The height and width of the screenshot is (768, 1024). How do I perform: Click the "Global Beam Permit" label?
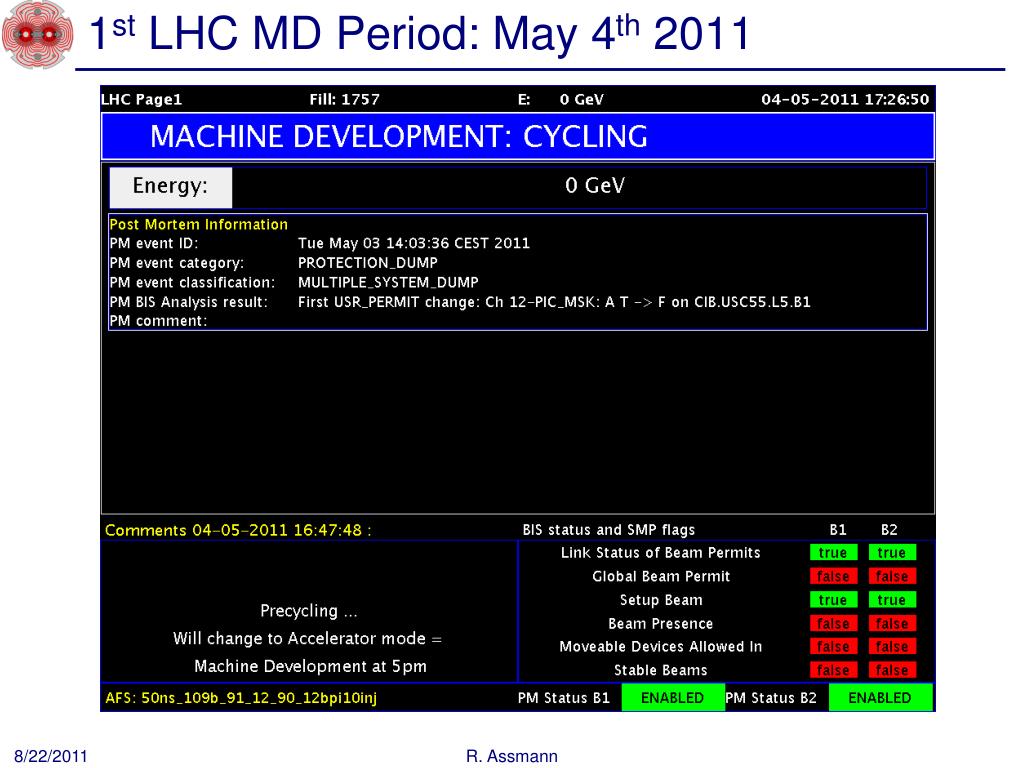coord(661,577)
